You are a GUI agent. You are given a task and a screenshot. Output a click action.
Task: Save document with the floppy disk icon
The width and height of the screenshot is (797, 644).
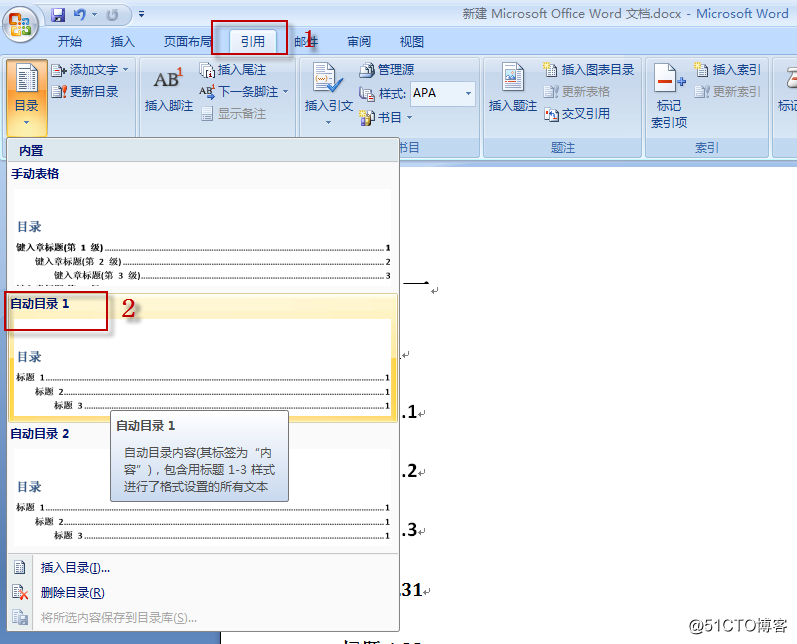click(58, 15)
